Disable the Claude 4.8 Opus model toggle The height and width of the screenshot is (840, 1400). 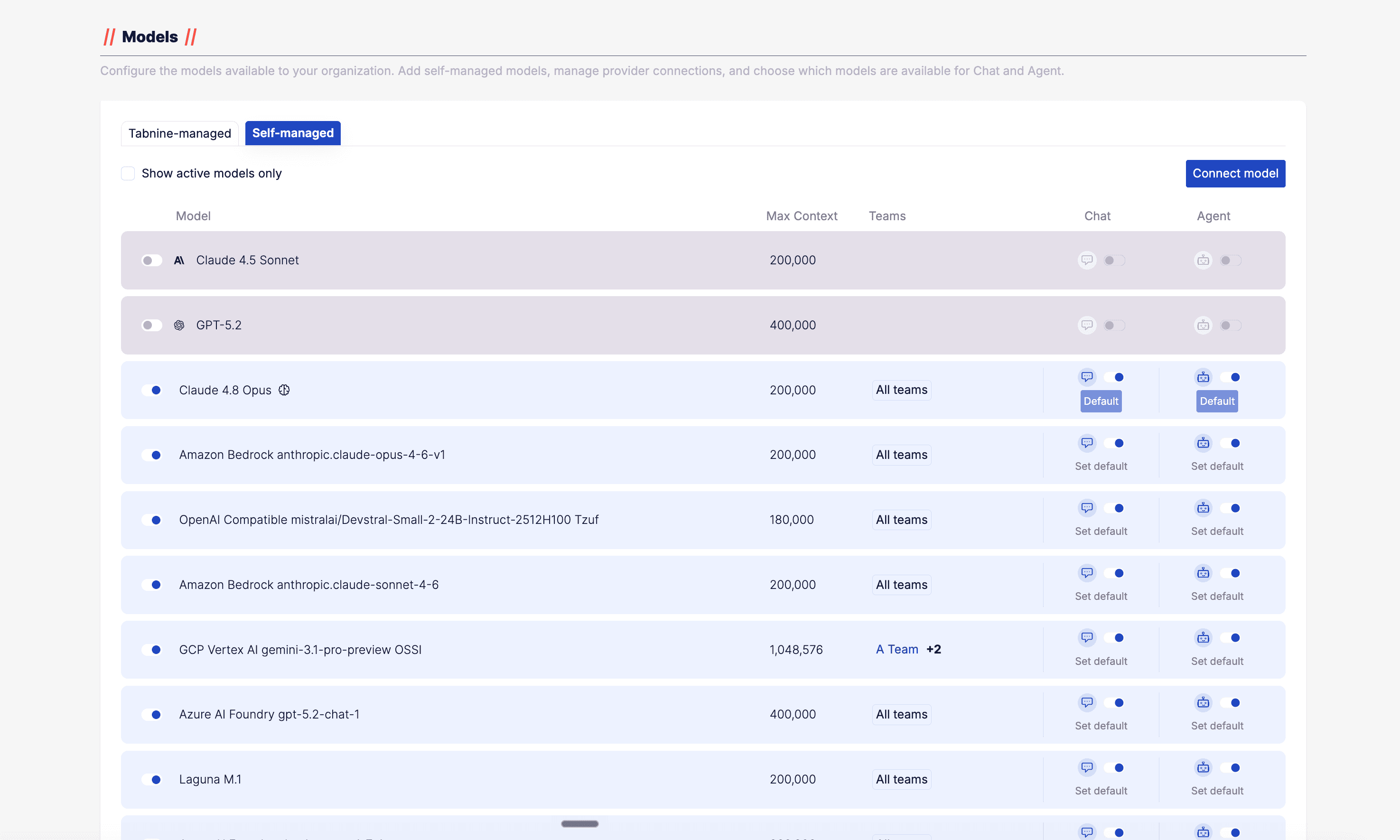pos(152,390)
